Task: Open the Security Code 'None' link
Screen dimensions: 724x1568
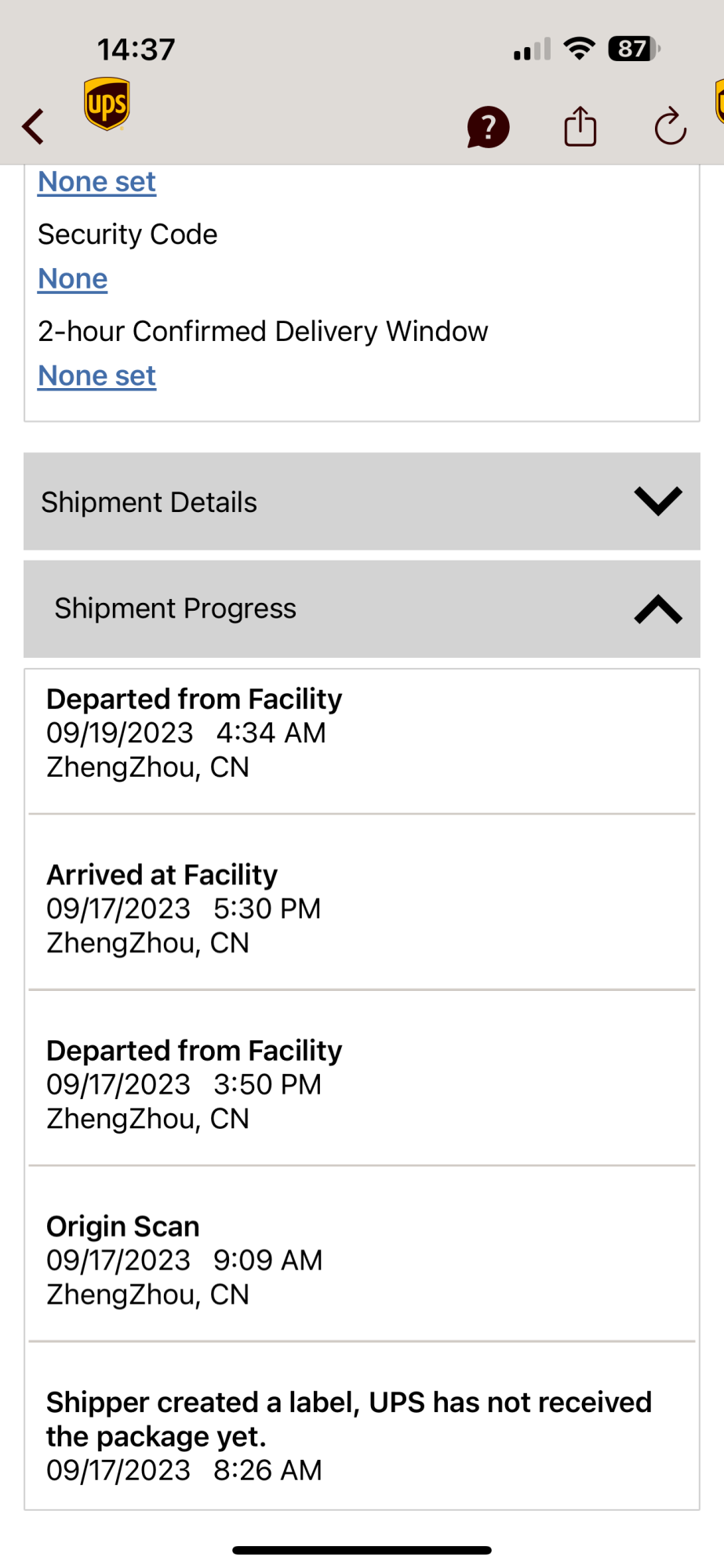Action: [x=73, y=279]
